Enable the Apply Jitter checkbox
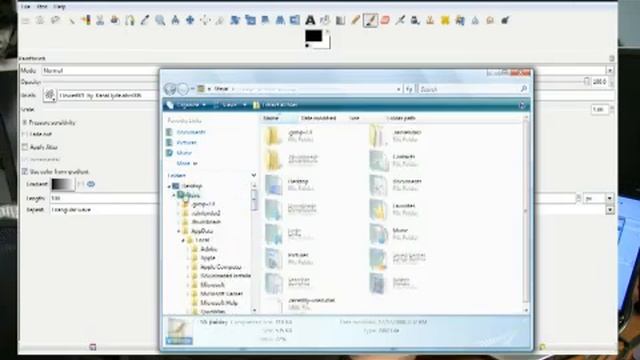 pyautogui.click(x=24, y=147)
